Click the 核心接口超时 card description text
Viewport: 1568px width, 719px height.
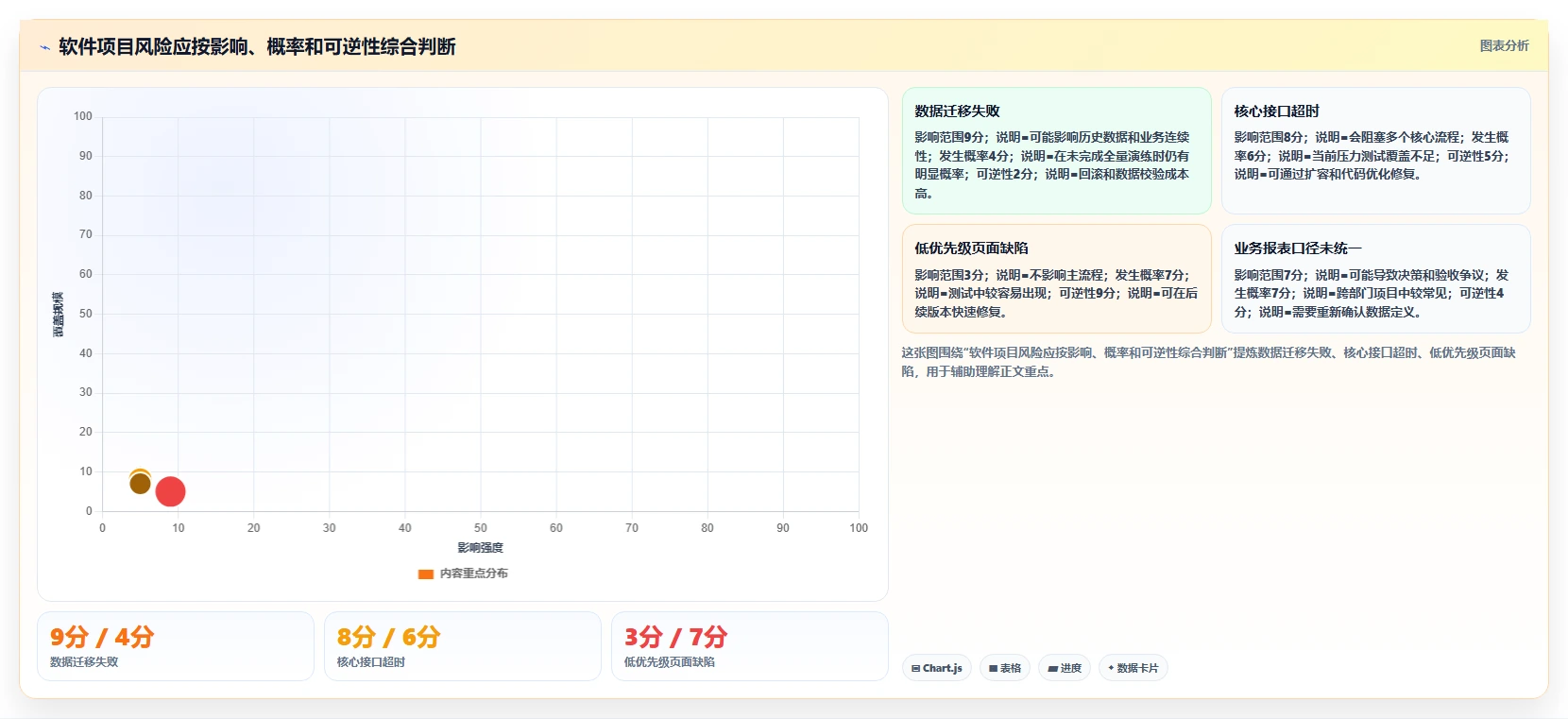(1372, 156)
